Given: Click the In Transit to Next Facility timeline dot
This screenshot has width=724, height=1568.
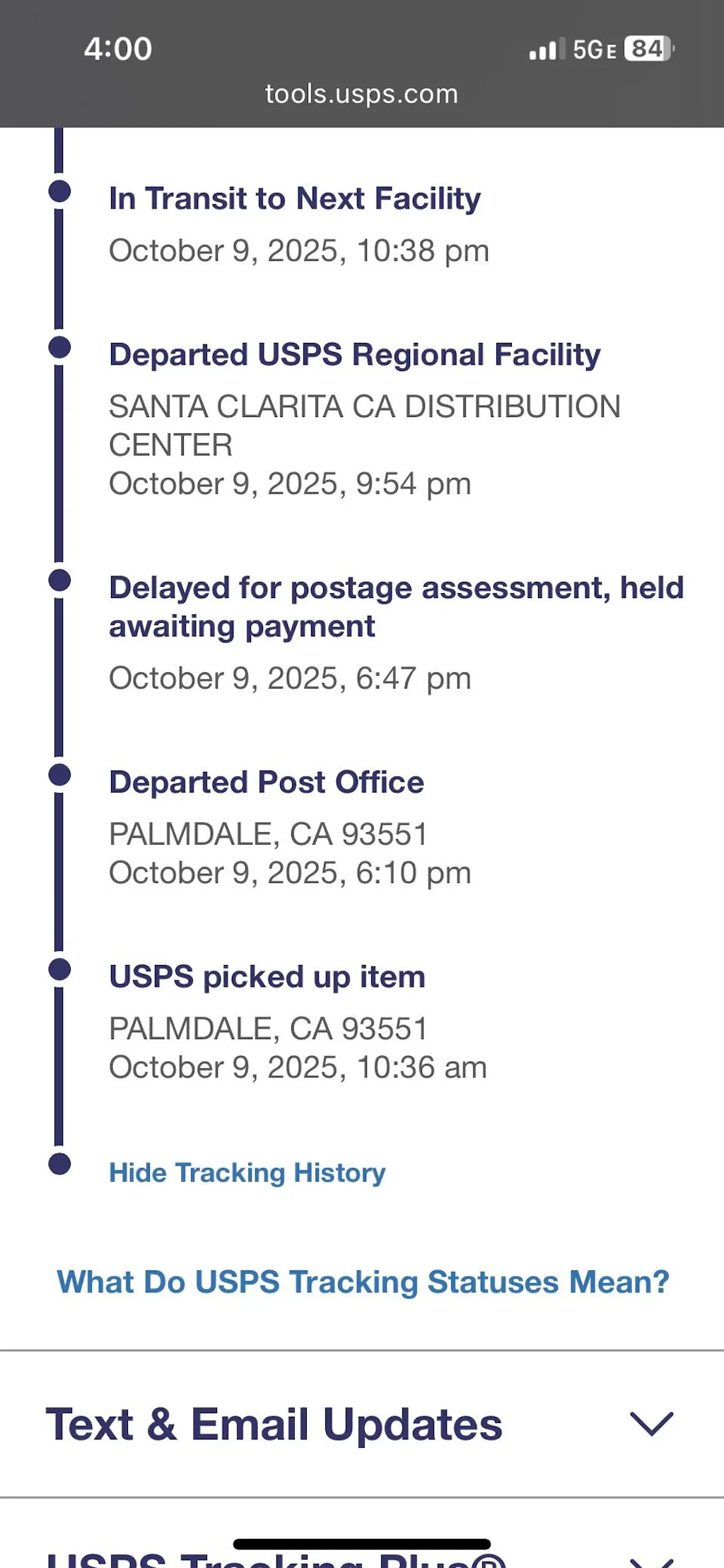Looking at the screenshot, I should 59,191.
